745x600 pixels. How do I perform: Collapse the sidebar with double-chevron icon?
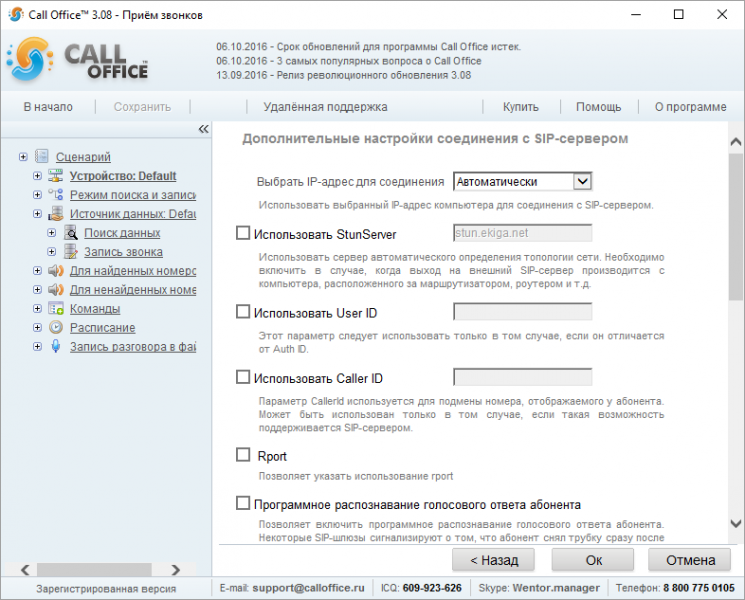(x=203, y=129)
